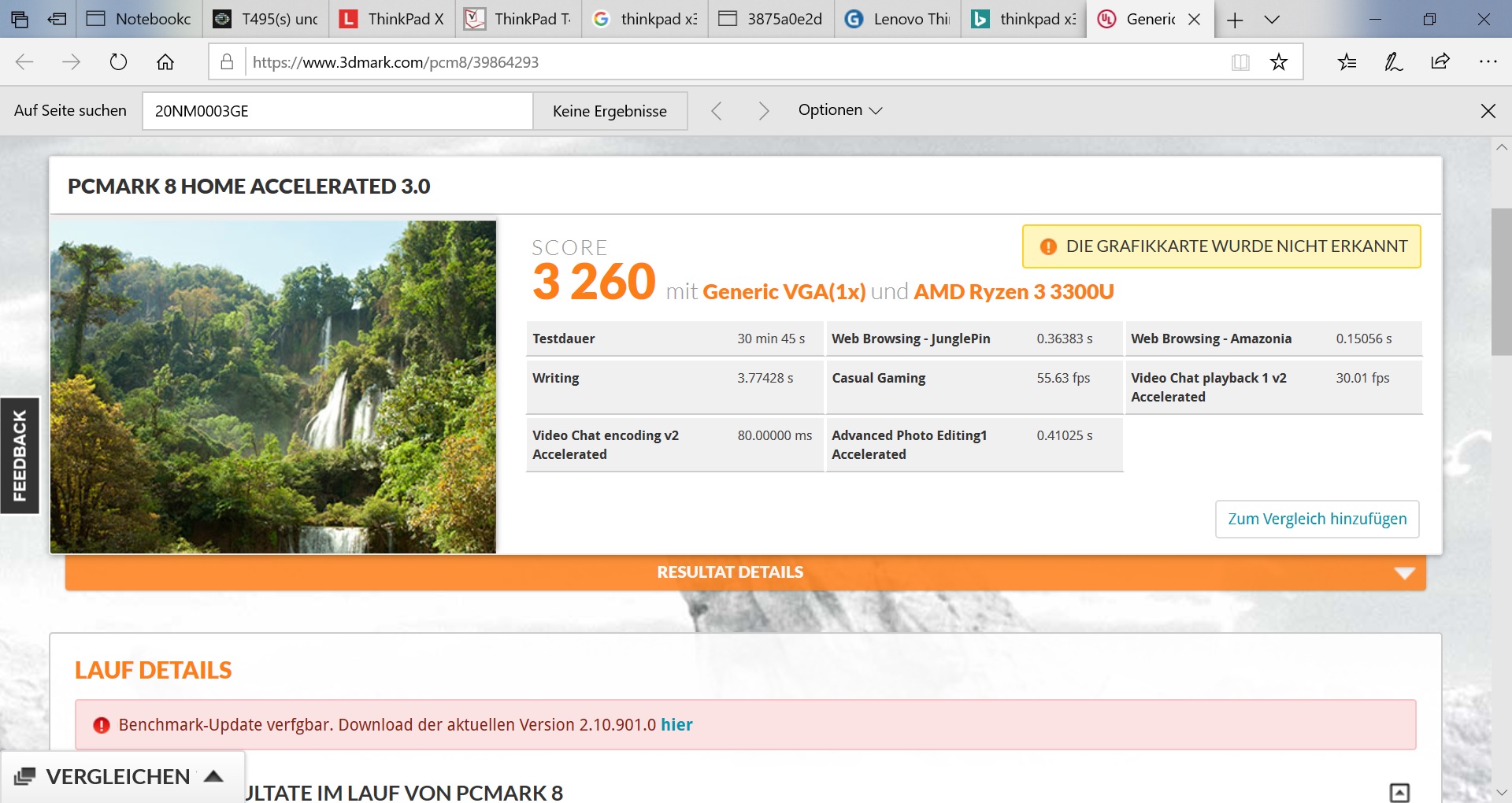Collapse the PCMark 8 results section icon
Viewport: 1512px width, 803px height.
[x=1399, y=792]
